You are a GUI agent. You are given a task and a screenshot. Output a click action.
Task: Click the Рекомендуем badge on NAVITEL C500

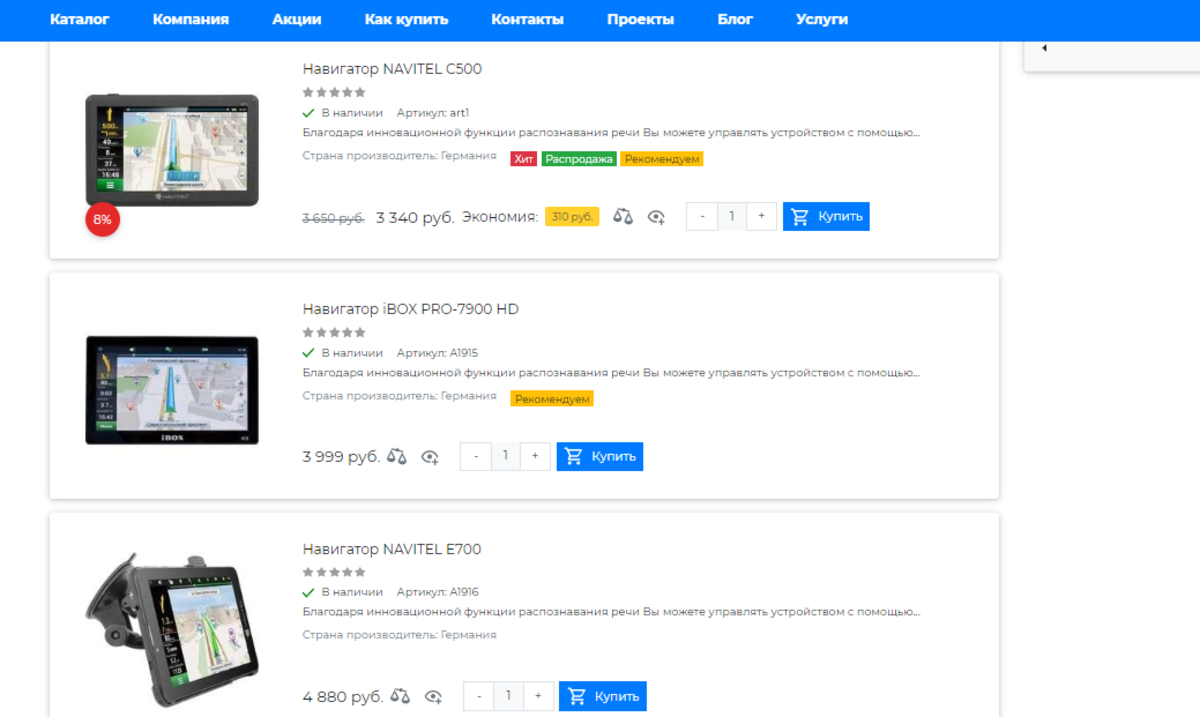(661, 159)
